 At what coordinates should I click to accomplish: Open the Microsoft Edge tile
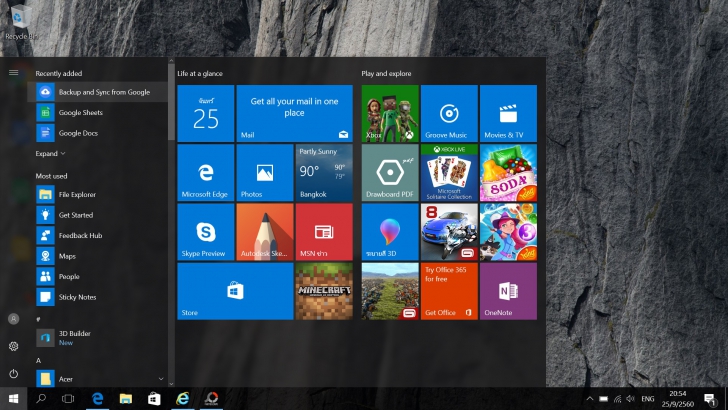click(205, 173)
